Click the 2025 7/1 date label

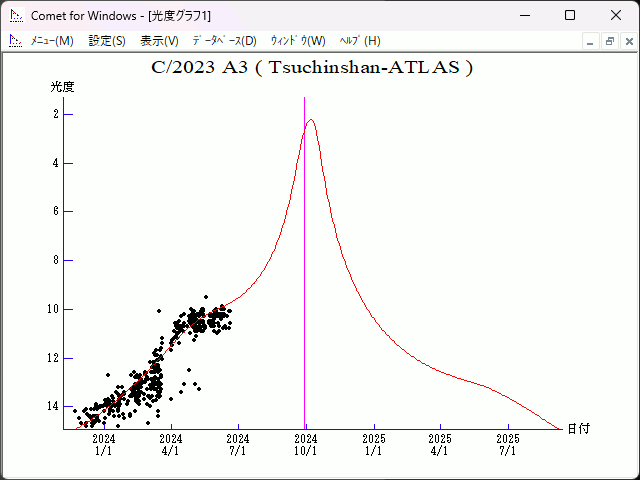point(508,445)
